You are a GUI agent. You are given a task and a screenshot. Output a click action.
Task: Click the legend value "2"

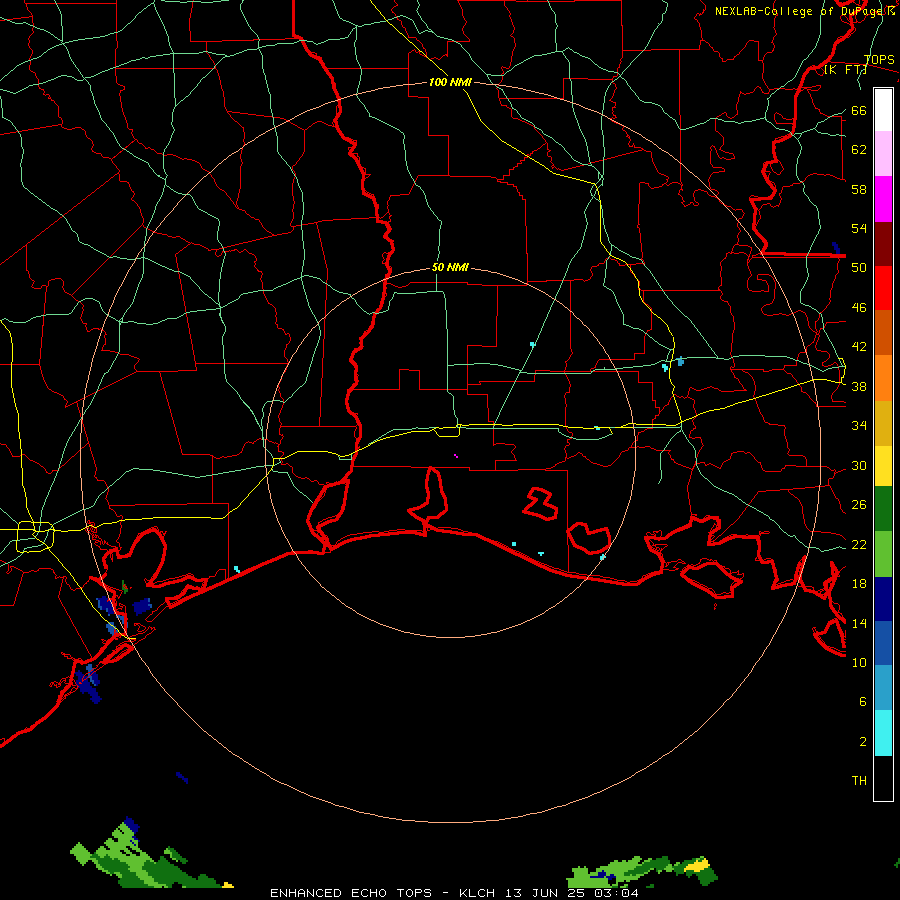tap(863, 741)
